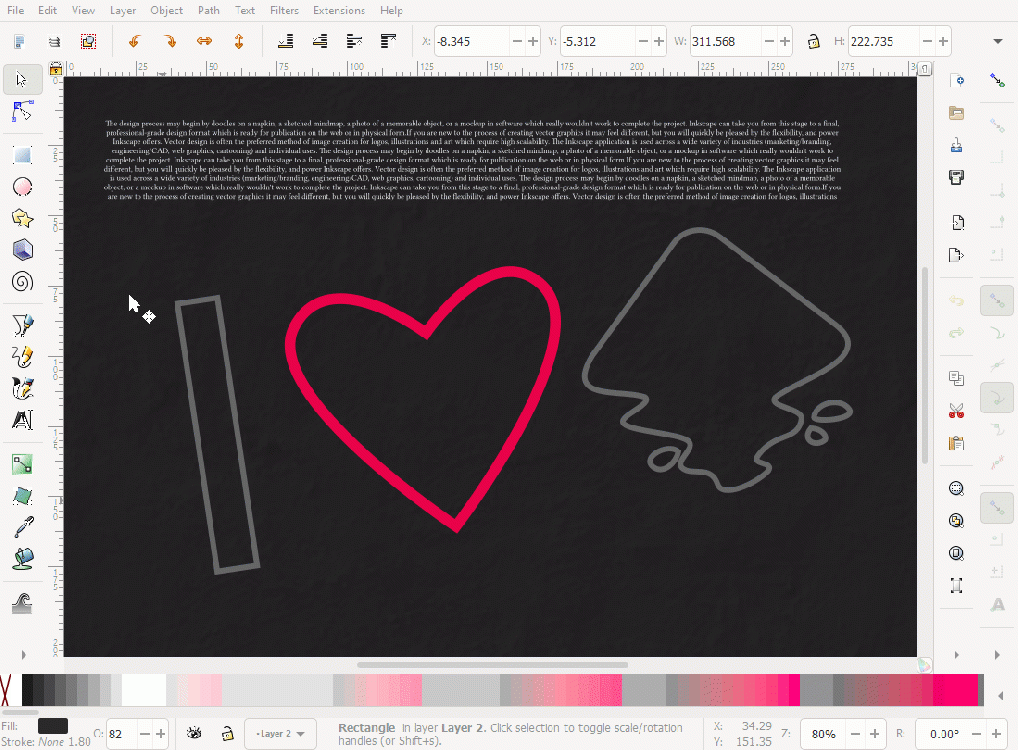Select the Spiral tool

pos(22,282)
